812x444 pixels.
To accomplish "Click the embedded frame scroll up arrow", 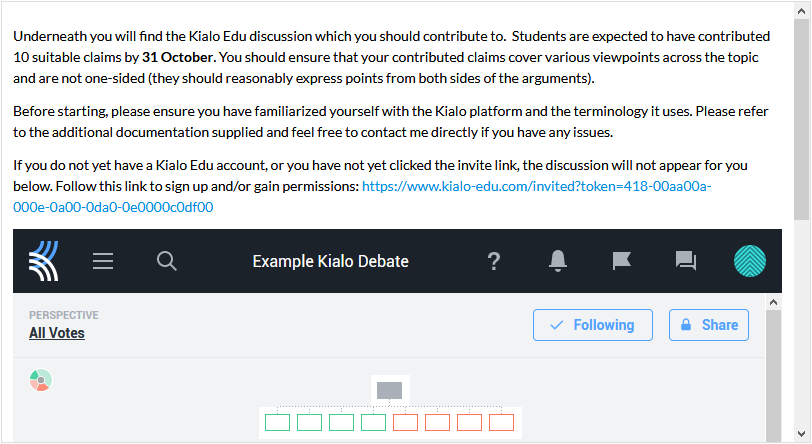I will click(773, 302).
